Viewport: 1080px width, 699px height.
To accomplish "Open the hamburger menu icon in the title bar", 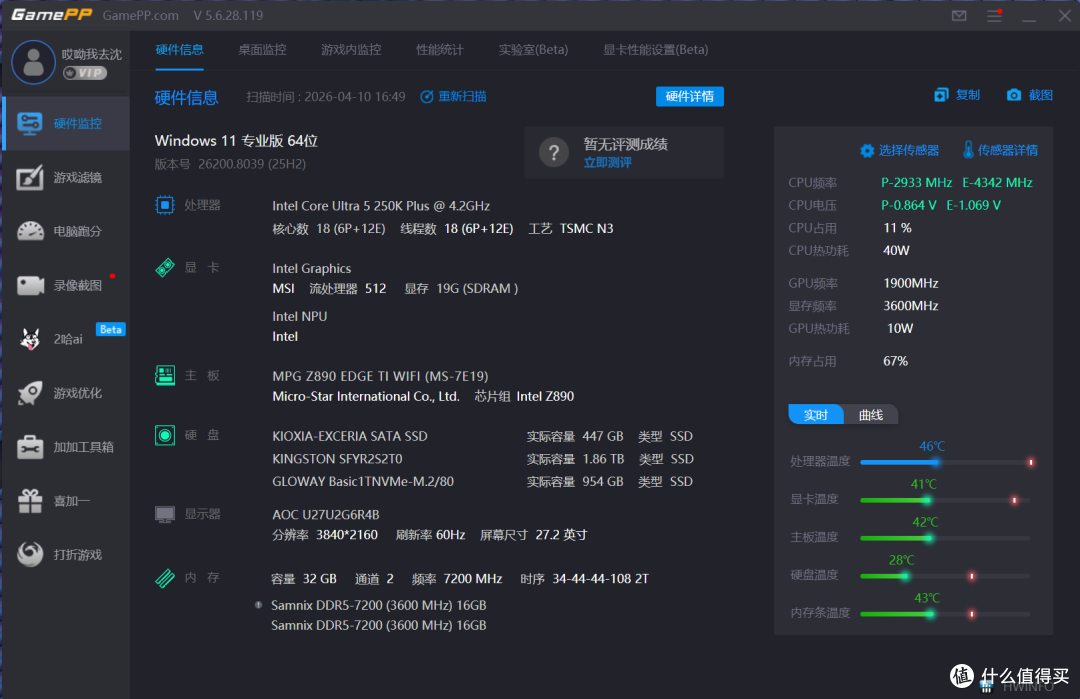I will [995, 16].
